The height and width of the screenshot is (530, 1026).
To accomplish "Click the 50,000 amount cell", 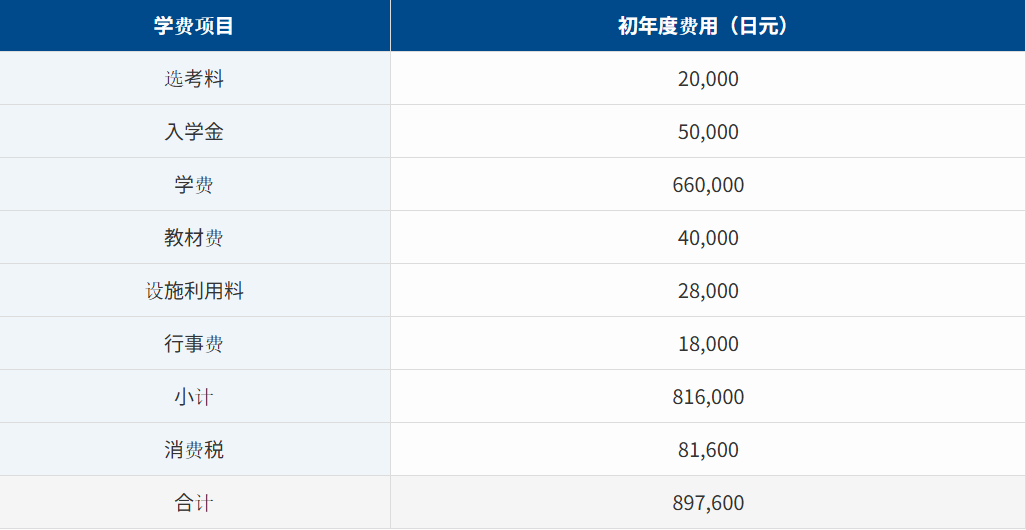I will point(707,132).
